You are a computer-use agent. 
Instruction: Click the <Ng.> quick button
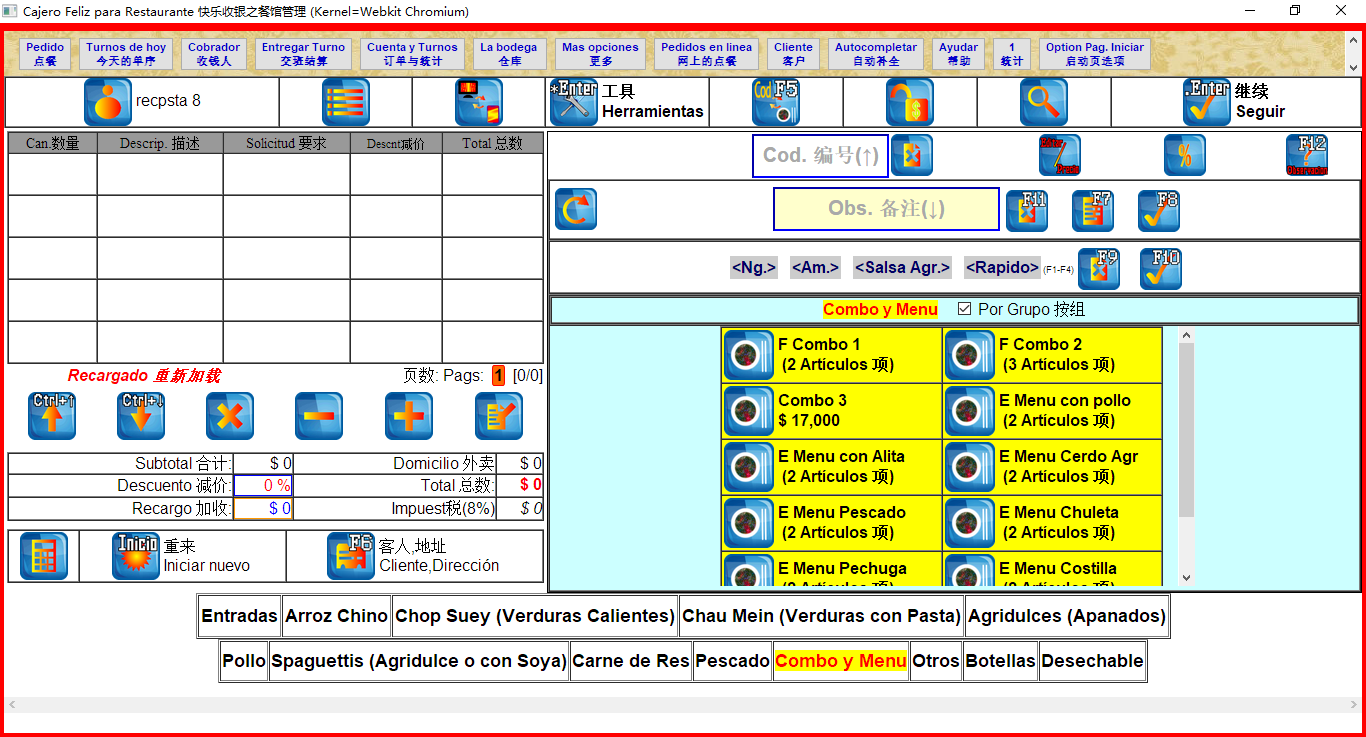point(754,268)
